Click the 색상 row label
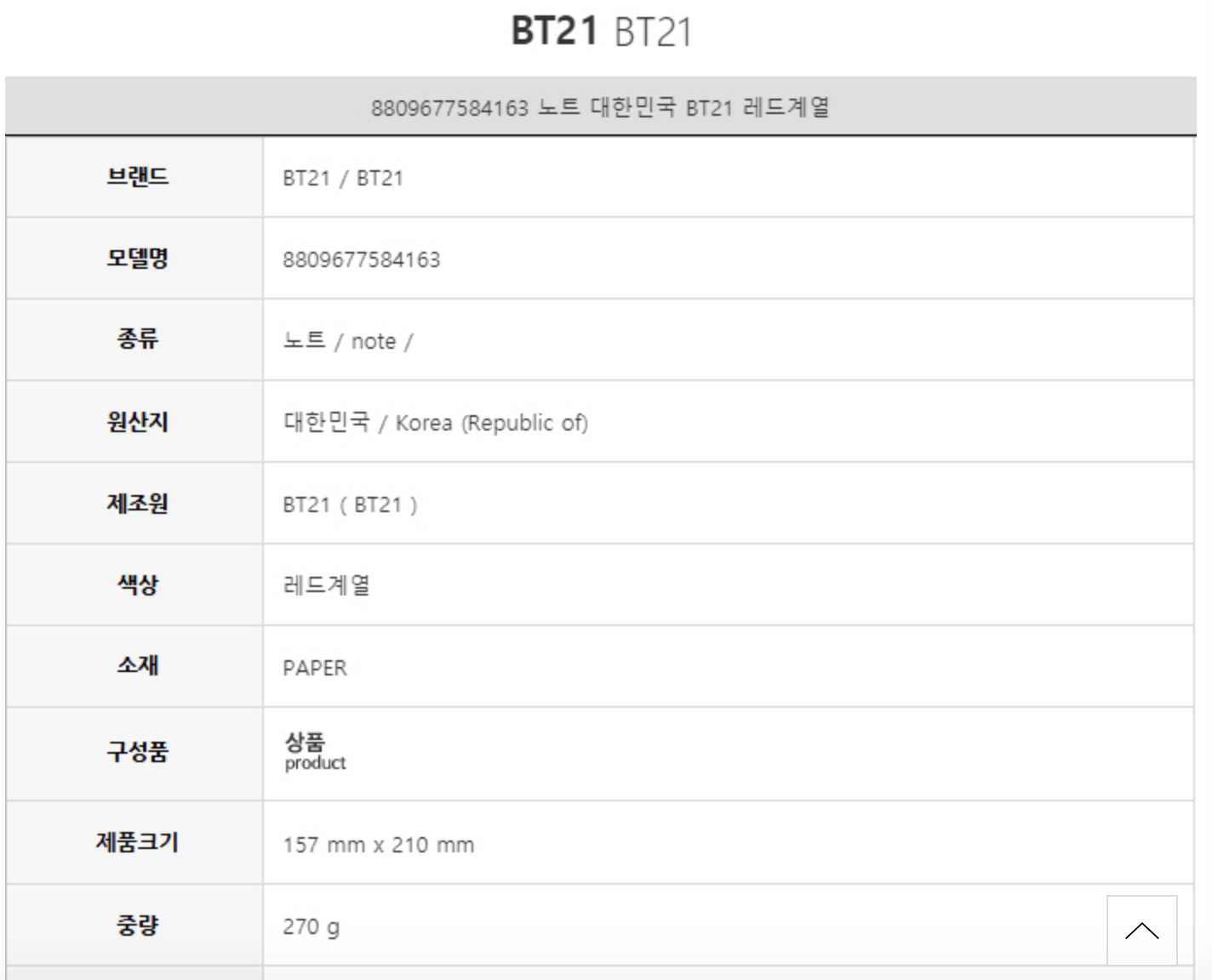This screenshot has height=980, width=1212. tap(137, 584)
